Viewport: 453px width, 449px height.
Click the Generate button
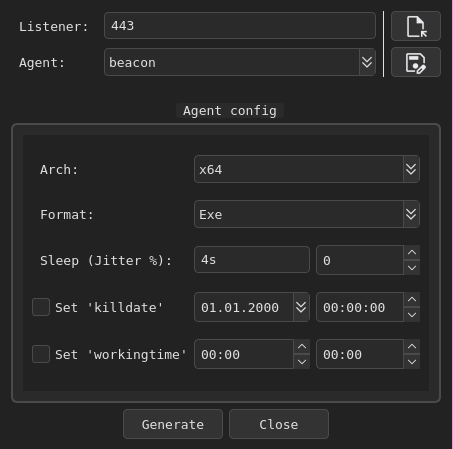point(173,424)
